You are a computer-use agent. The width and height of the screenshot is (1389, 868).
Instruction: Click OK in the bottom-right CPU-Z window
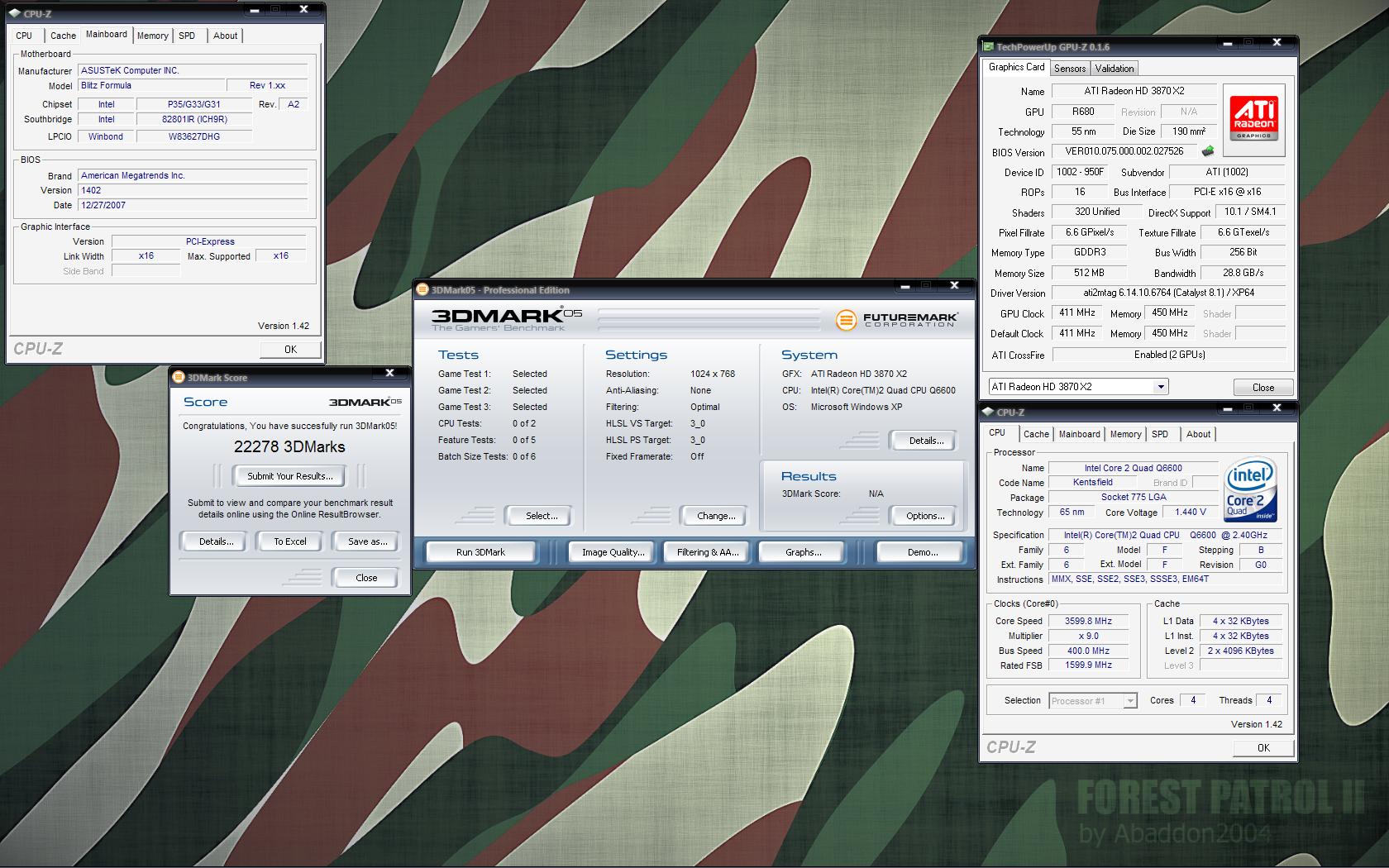coord(1263,747)
